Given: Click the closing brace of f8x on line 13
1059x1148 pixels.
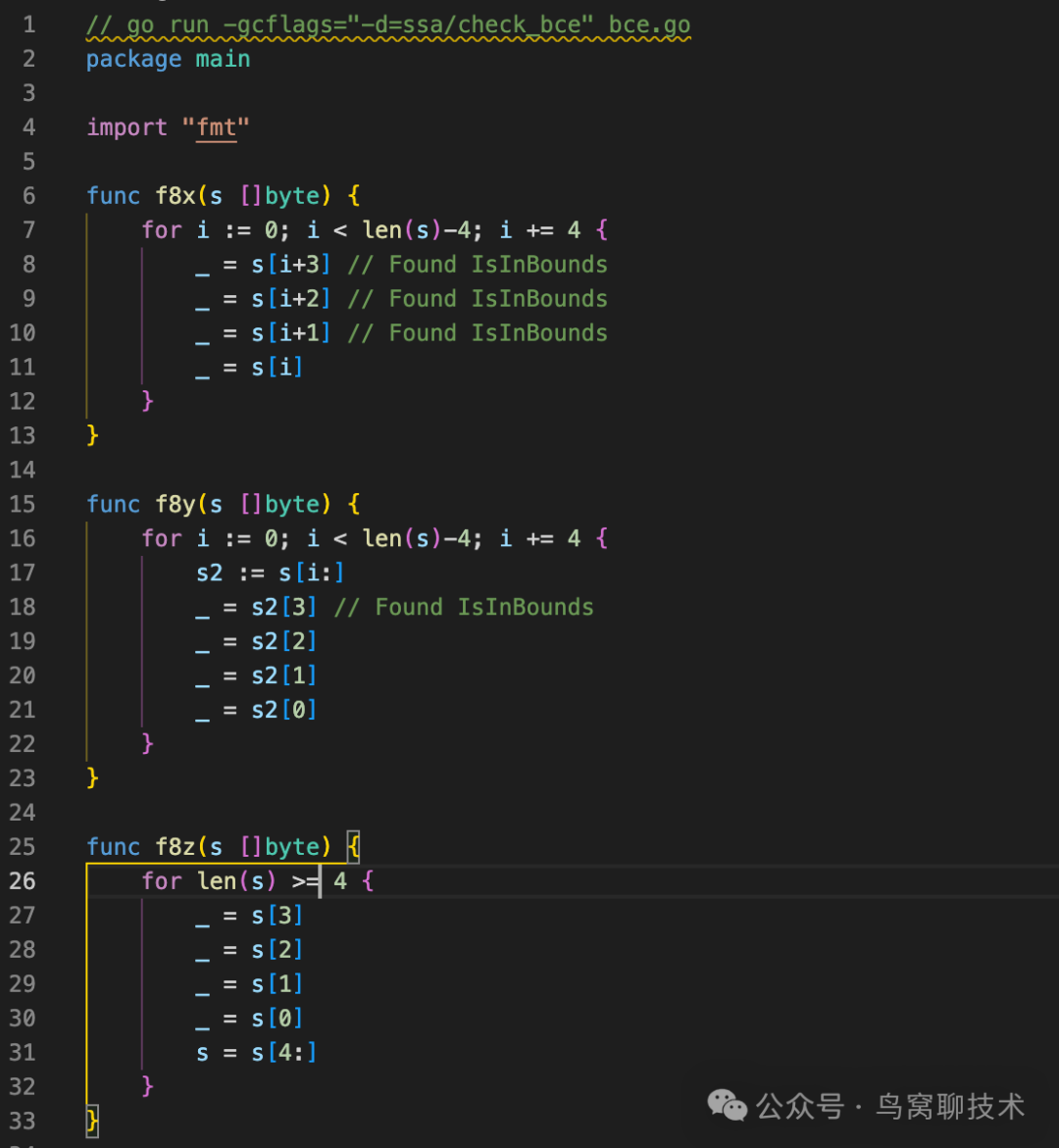Looking at the screenshot, I should point(92,435).
